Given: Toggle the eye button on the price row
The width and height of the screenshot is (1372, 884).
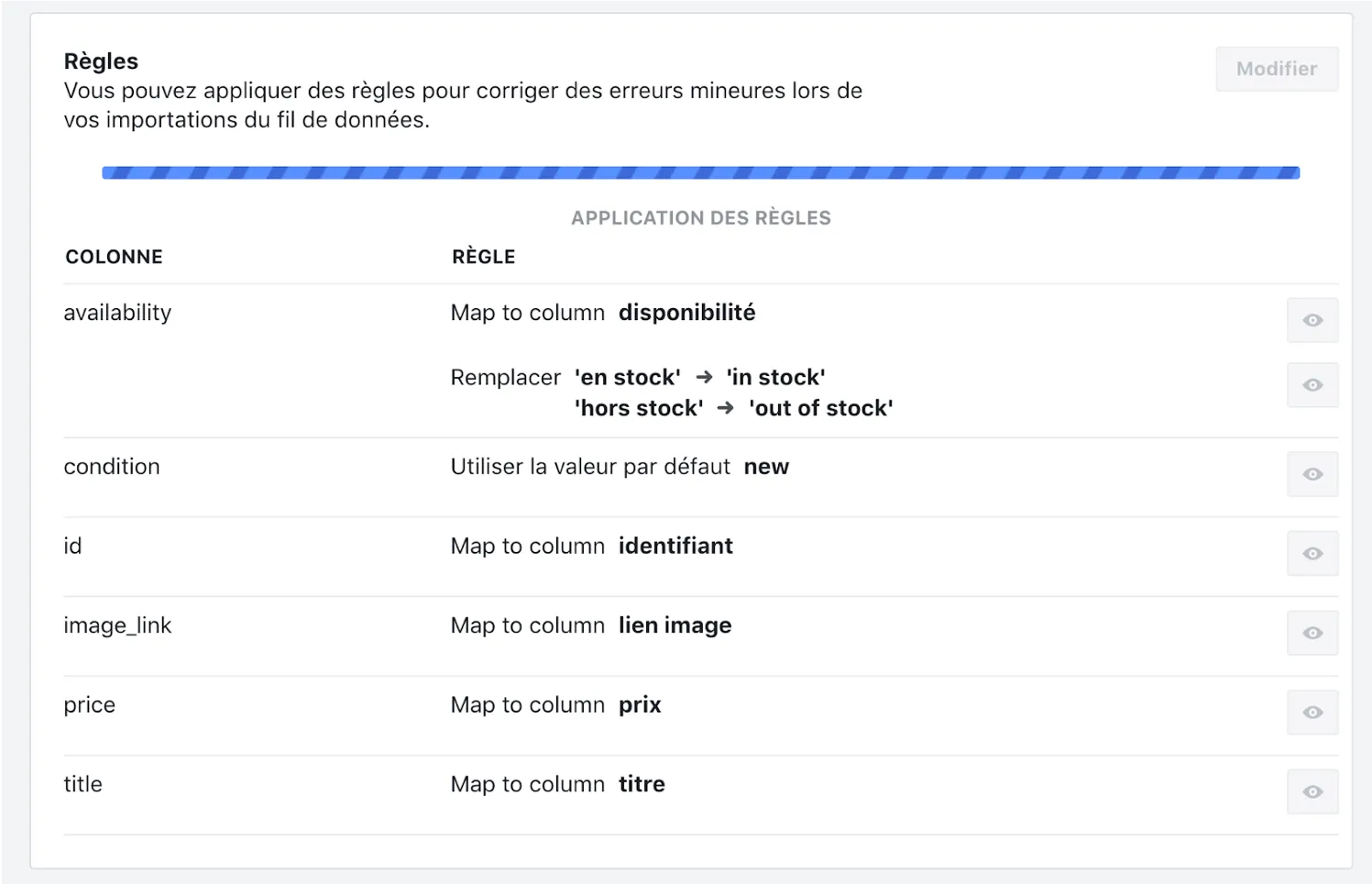Looking at the screenshot, I should 1312,713.
